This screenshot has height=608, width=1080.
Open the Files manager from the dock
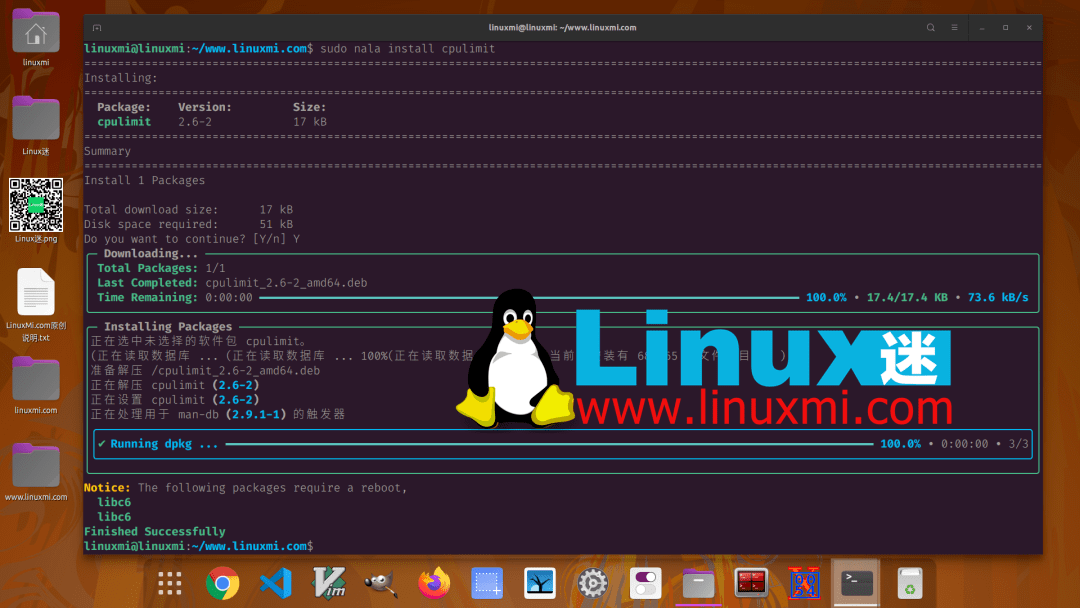point(698,583)
